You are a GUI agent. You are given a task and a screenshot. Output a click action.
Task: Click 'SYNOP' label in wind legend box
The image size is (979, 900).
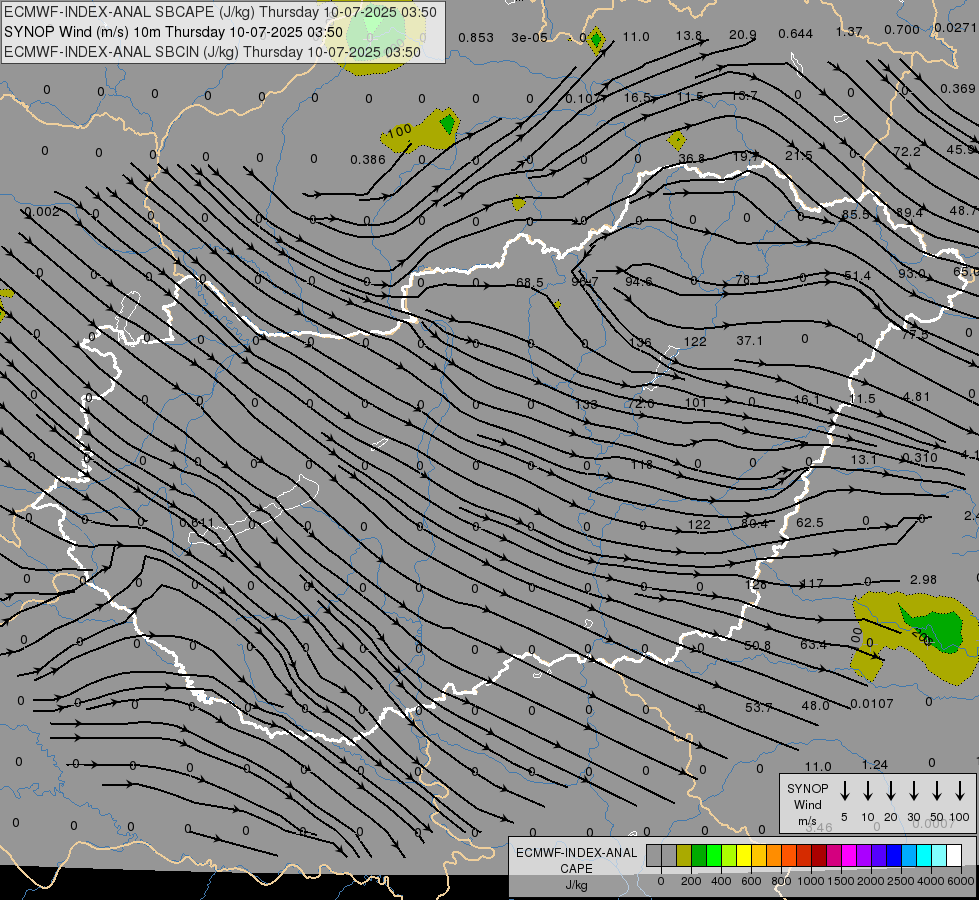[x=807, y=788]
